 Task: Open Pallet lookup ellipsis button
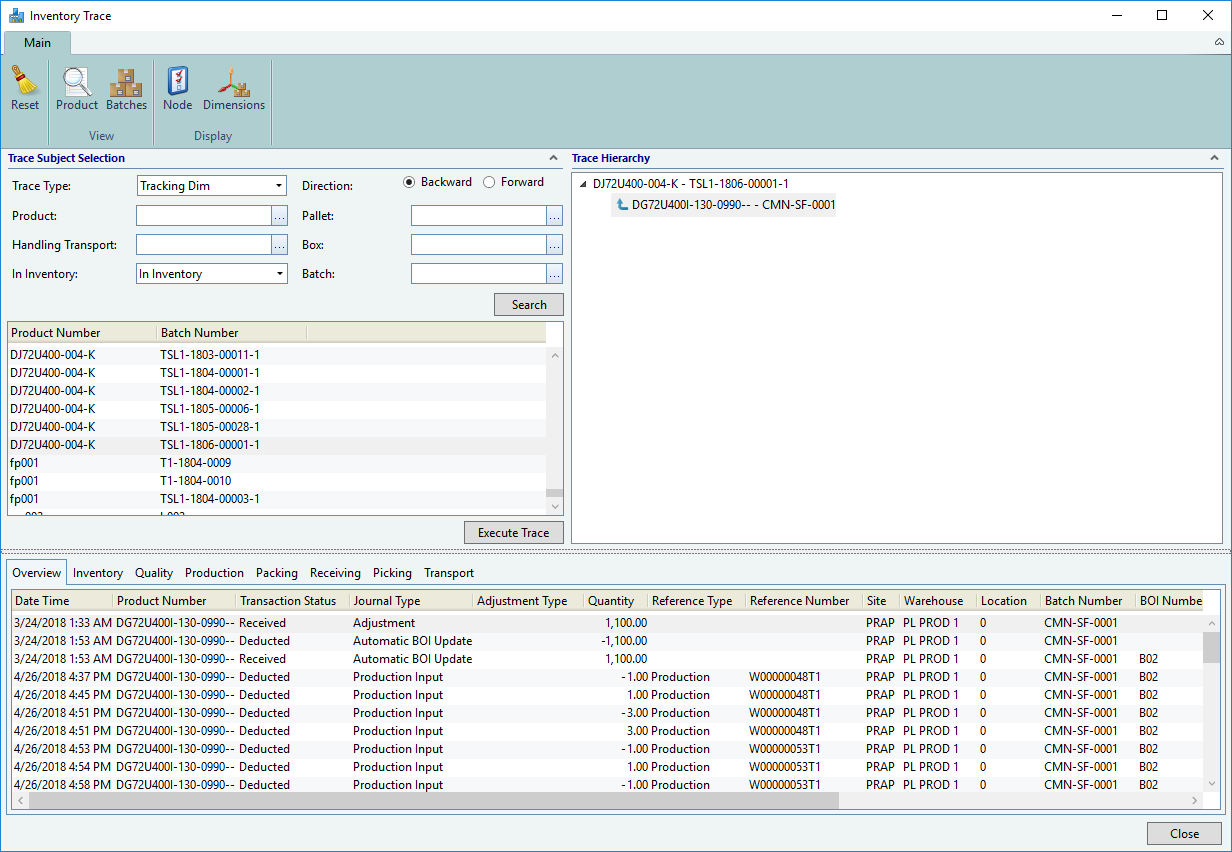coord(554,216)
